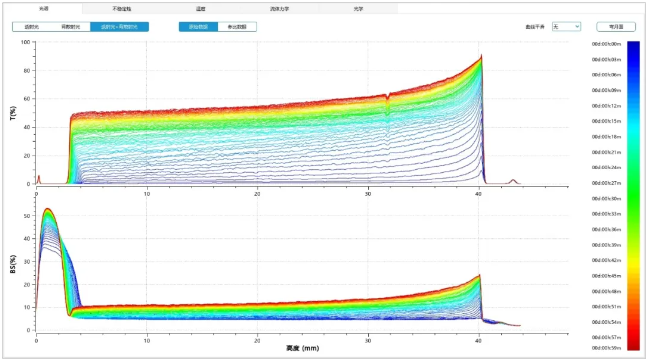Click the BS(%) axis label
650x361 pixels.
tap(13, 264)
